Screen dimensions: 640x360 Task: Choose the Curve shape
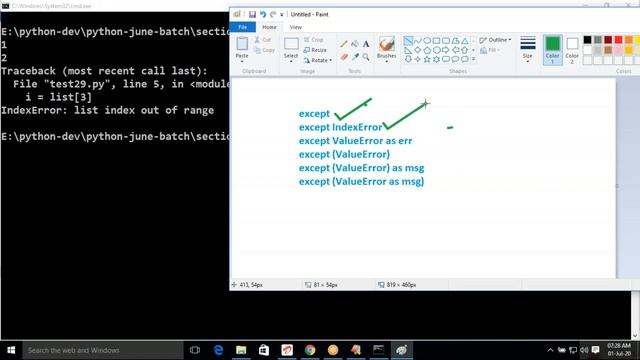[418, 41]
